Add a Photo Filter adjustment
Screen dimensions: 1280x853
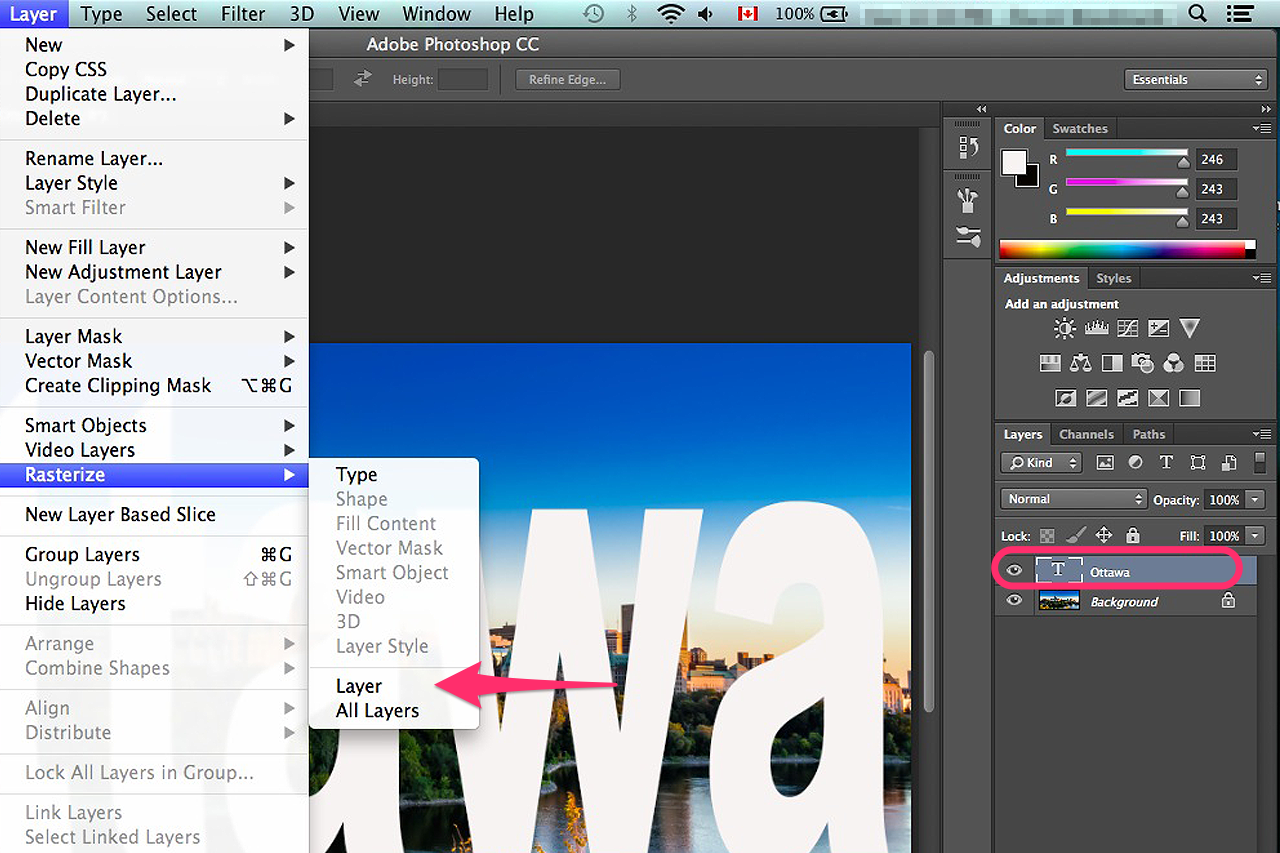(1143, 363)
